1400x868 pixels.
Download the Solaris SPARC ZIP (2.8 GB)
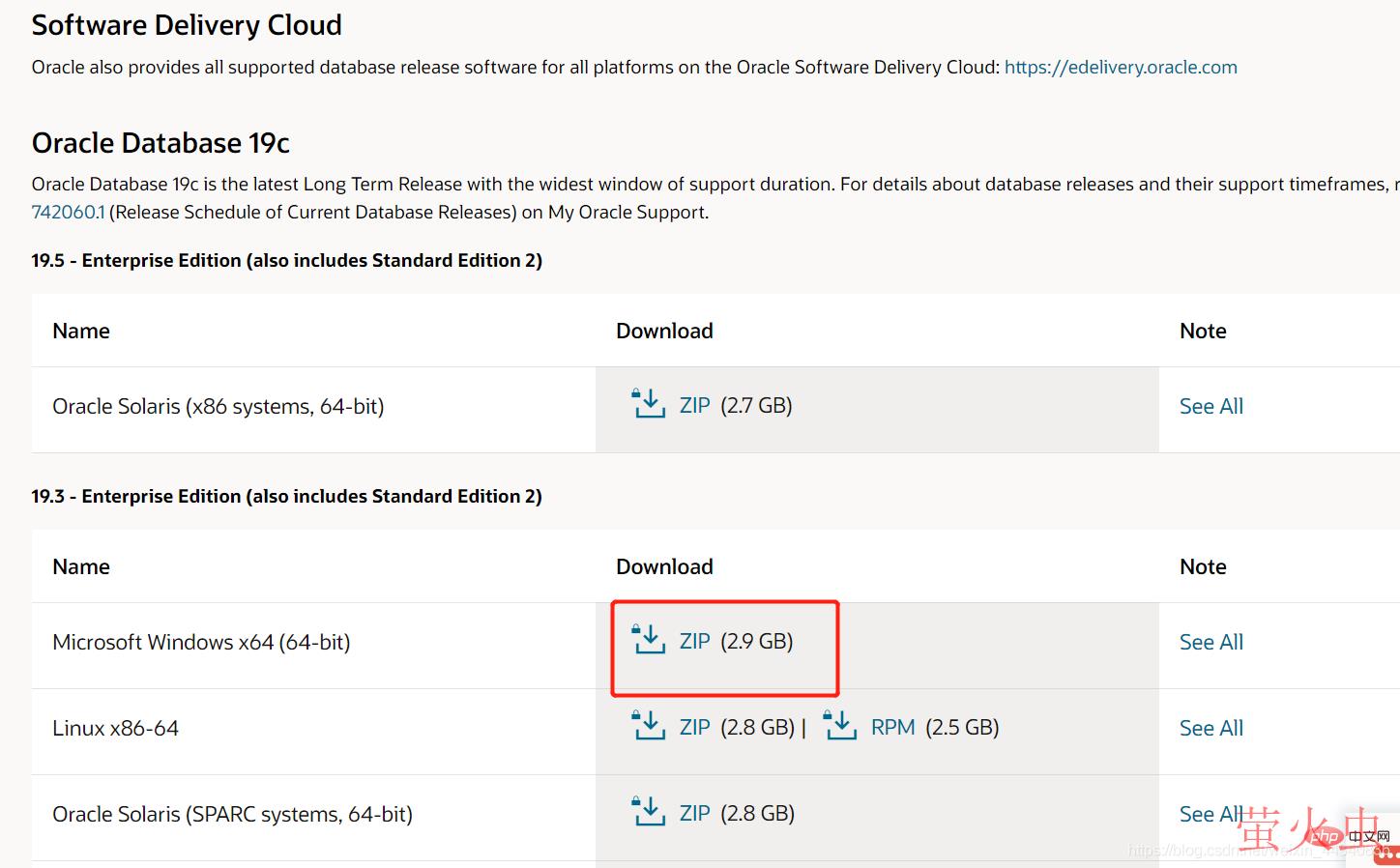pos(695,814)
